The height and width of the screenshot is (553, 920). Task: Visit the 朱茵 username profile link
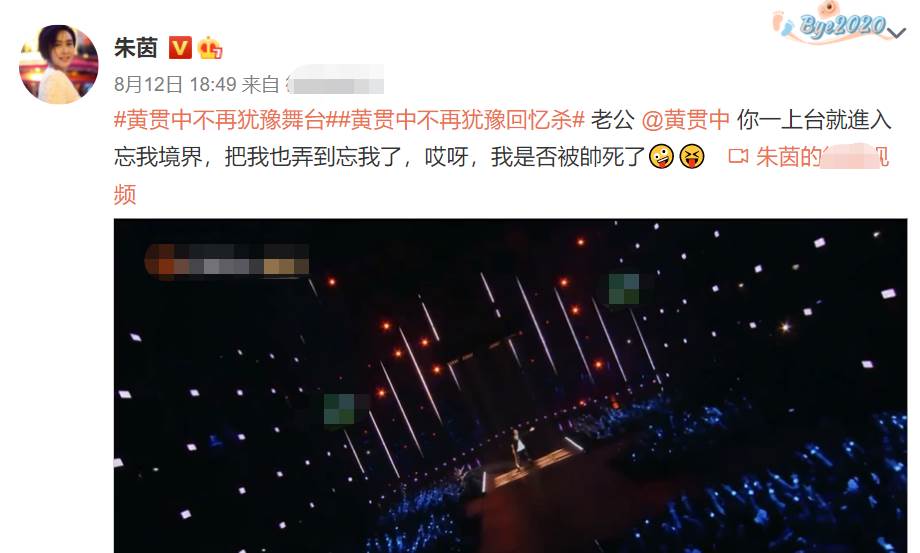click(136, 48)
